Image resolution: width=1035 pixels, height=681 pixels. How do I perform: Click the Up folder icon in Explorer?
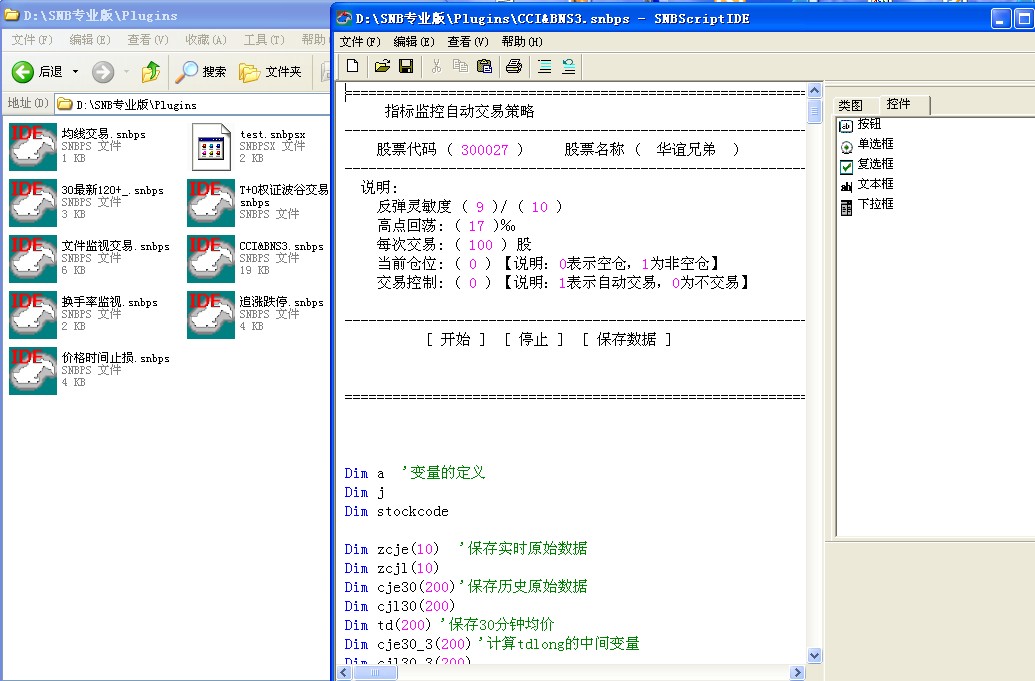pos(151,72)
